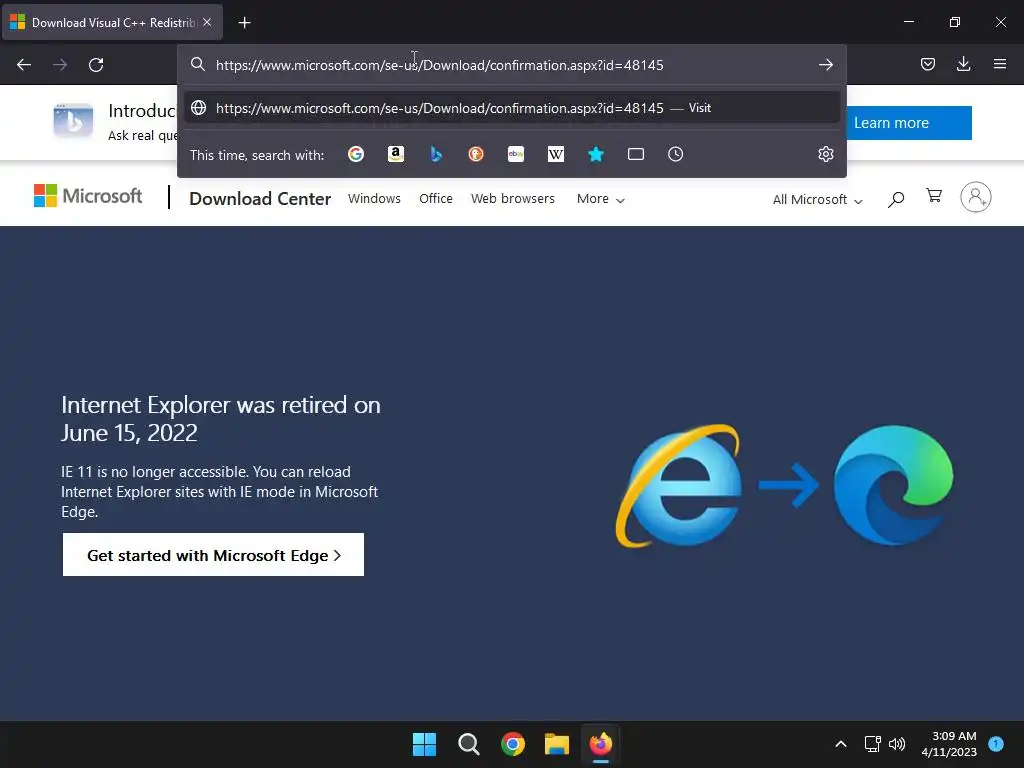Sign in via account avatar icon
The width and height of the screenshot is (1024, 768).
pos(976,197)
